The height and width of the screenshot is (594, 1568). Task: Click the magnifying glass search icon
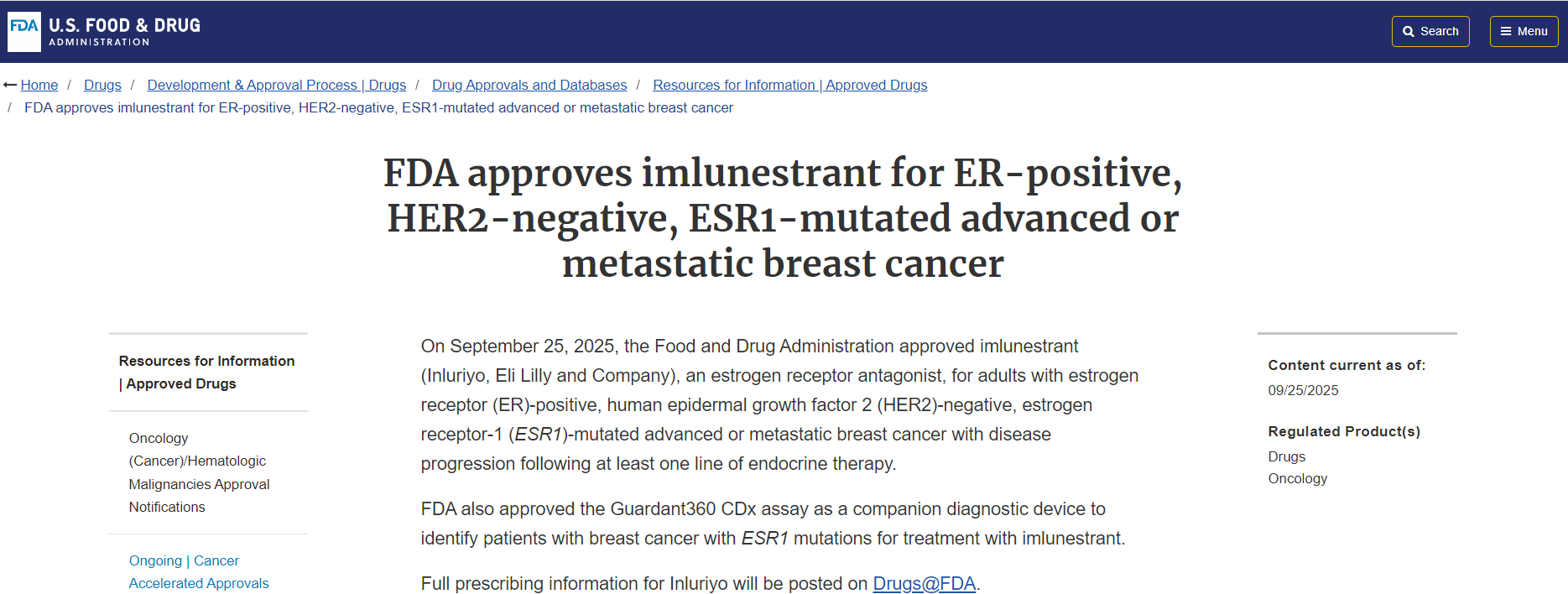click(x=1409, y=32)
